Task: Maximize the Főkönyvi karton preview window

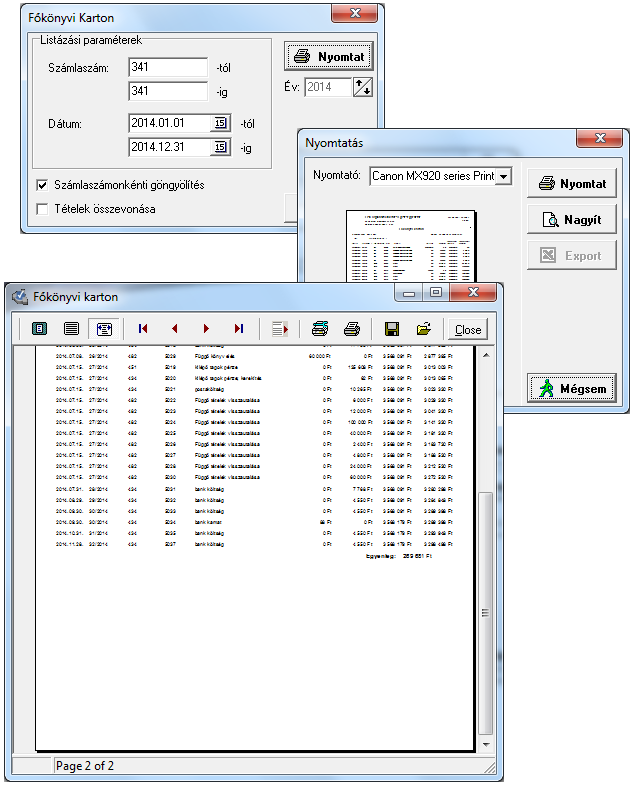Action: point(436,292)
